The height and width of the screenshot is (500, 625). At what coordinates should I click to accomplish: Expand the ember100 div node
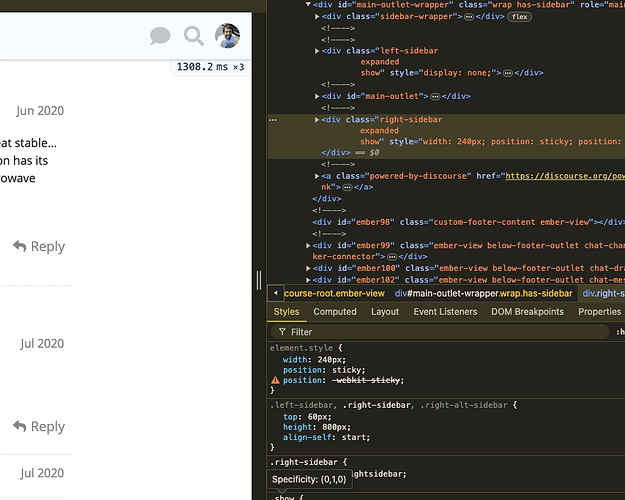308,268
